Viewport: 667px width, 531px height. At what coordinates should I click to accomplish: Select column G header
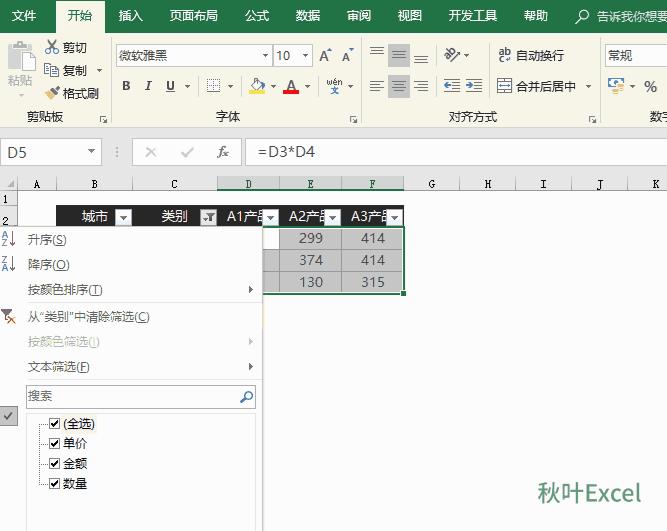pyautogui.click(x=432, y=184)
